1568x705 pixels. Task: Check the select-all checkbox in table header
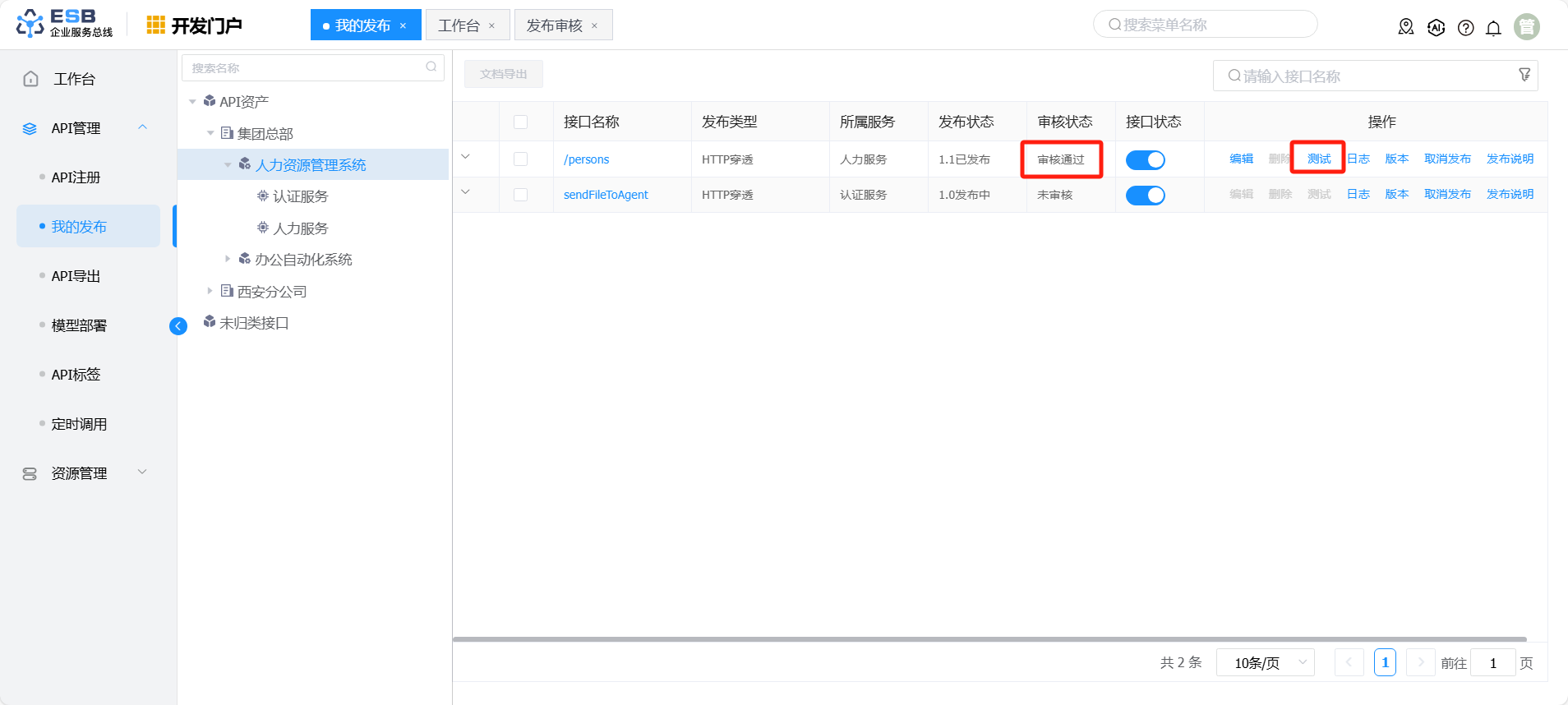pos(520,122)
